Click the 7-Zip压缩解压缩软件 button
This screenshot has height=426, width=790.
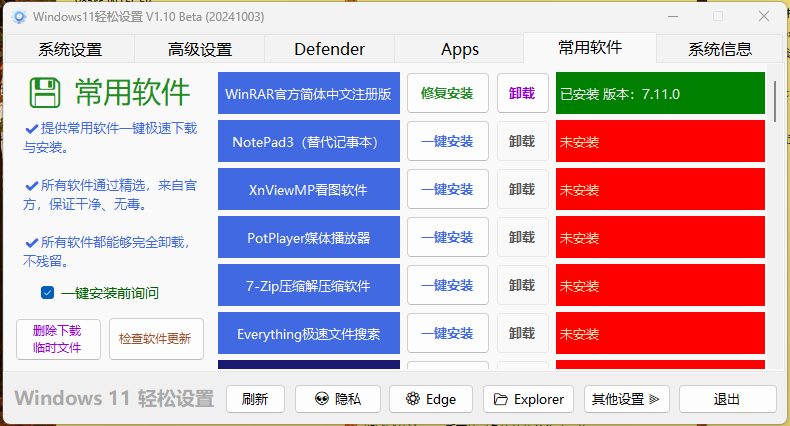click(309, 285)
